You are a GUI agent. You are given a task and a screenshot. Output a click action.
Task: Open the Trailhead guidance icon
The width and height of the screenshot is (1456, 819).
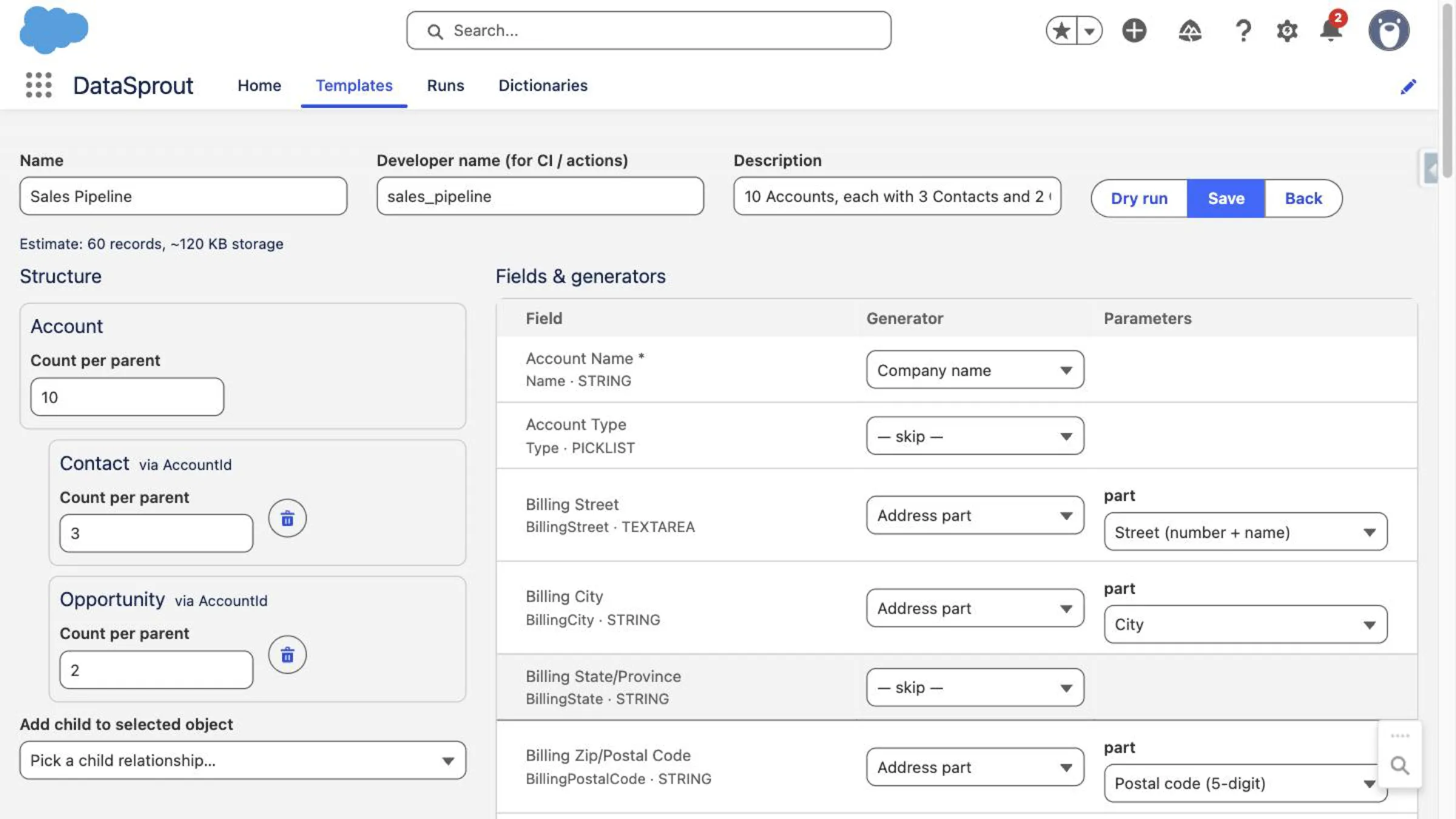(1190, 30)
